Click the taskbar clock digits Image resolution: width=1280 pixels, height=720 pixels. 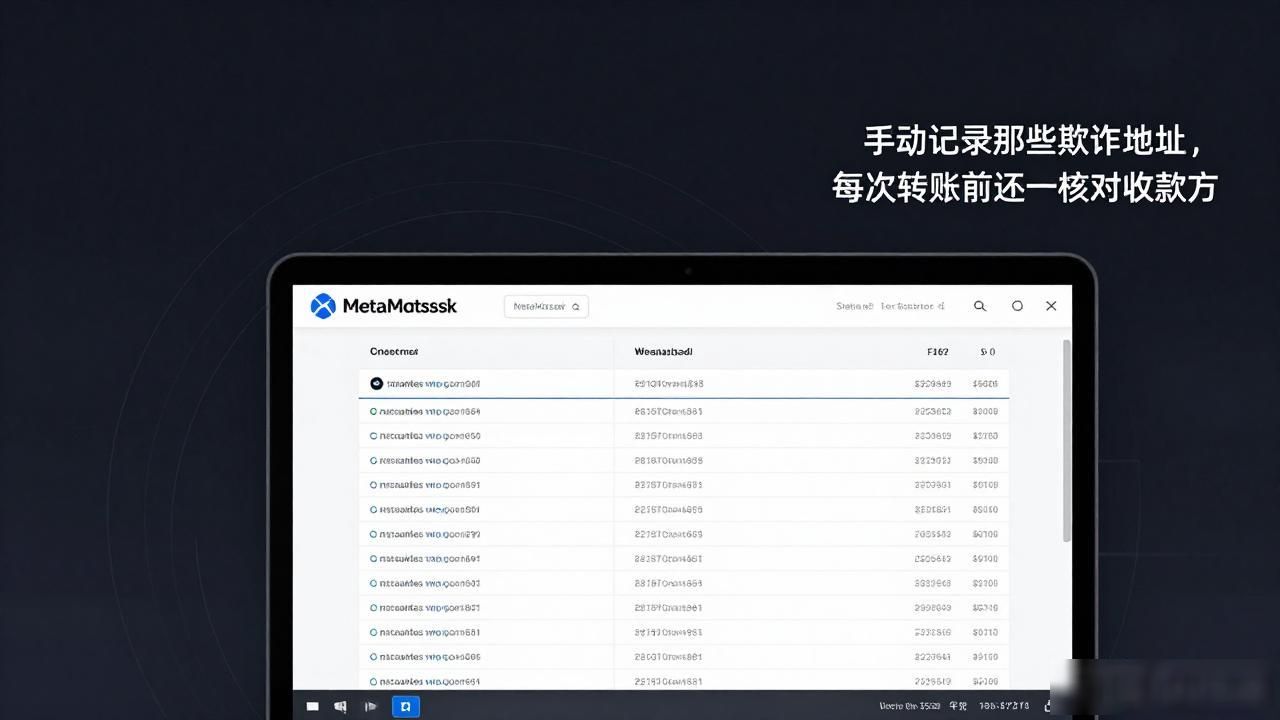click(1002, 707)
